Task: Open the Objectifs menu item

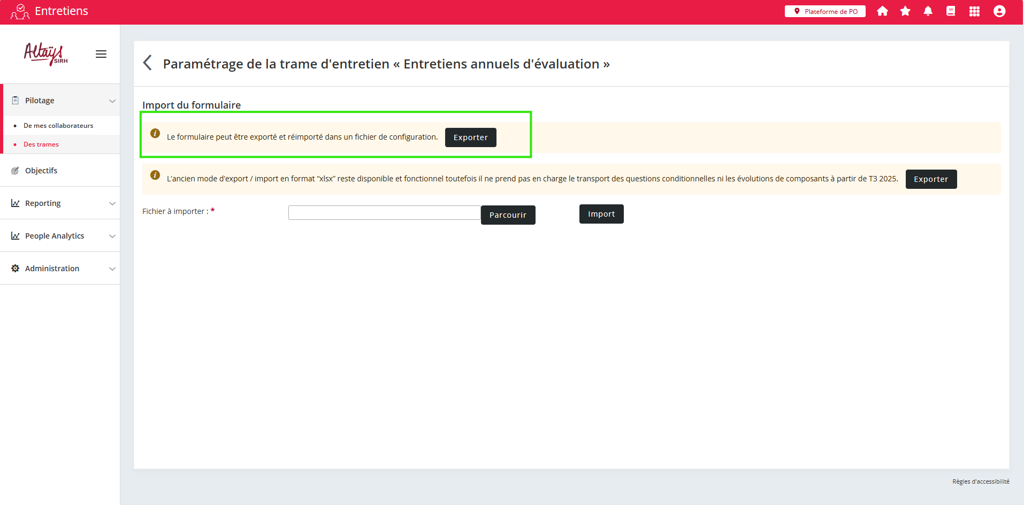Action: [x=41, y=171]
